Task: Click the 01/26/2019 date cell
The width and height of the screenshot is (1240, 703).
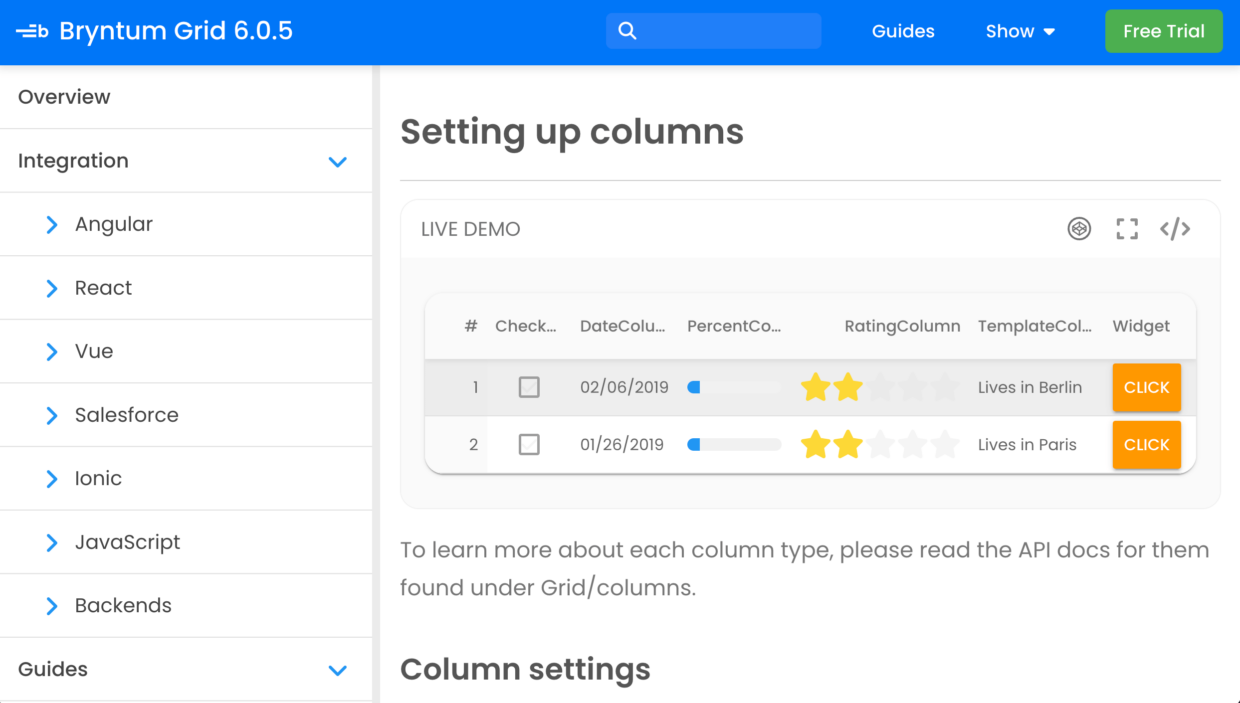Action: [x=622, y=444]
